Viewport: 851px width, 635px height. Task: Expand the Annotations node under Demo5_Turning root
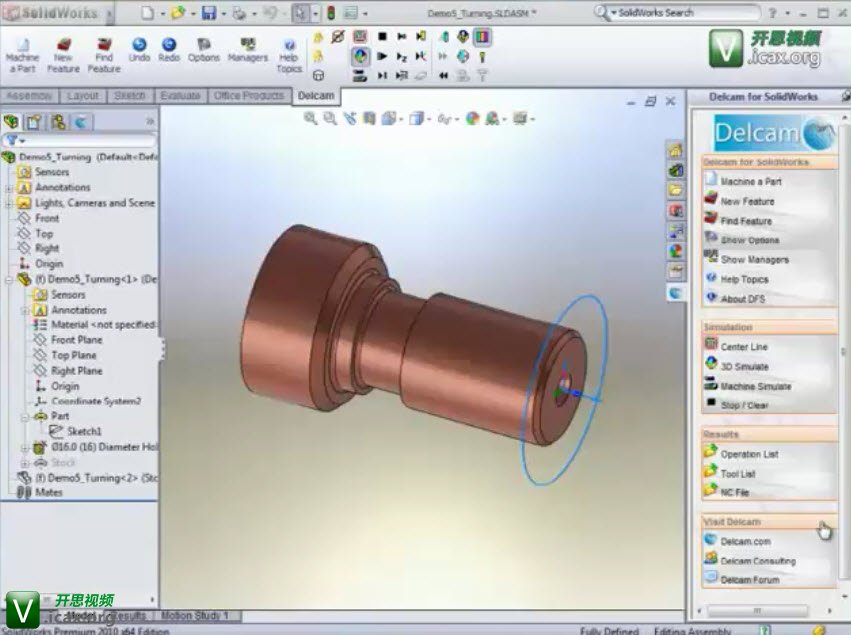8,188
